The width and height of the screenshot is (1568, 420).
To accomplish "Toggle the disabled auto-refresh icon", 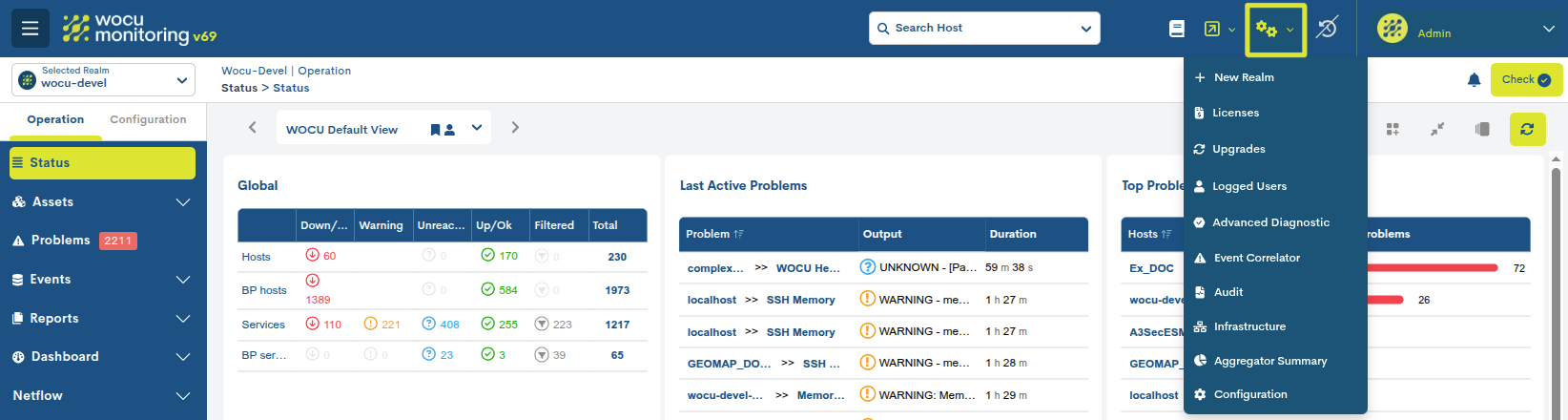I will click(x=1327, y=29).
